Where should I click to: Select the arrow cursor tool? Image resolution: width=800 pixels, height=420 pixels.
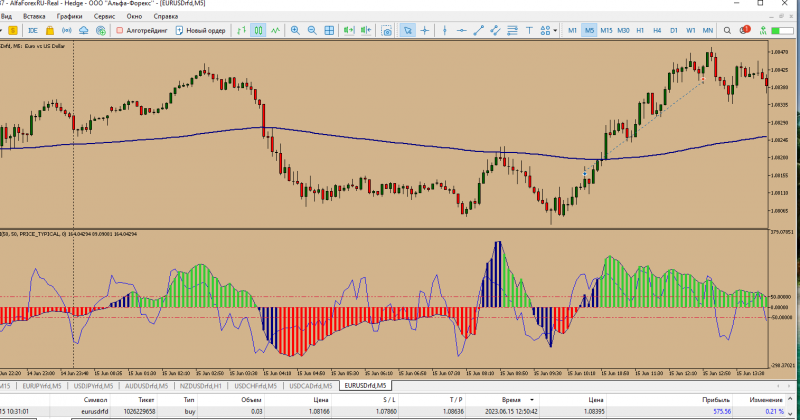[407, 31]
